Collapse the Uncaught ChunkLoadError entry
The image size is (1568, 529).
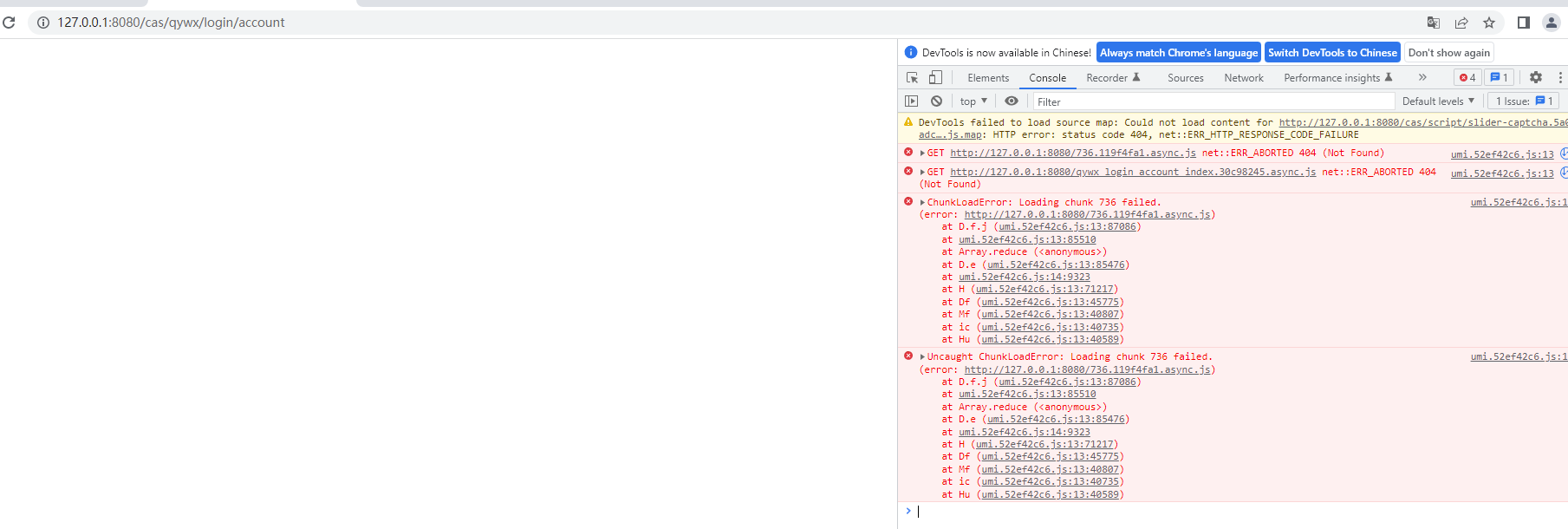[922, 357]
